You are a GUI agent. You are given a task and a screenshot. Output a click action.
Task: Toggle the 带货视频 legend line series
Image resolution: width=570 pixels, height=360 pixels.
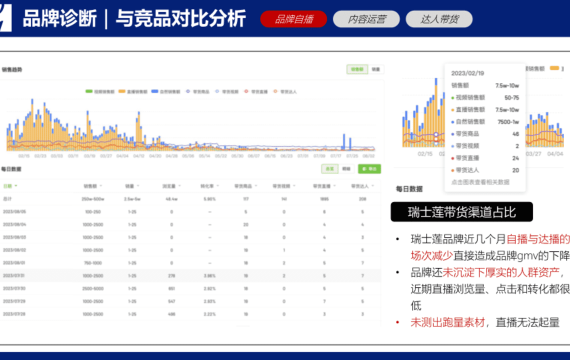(227, 92)
